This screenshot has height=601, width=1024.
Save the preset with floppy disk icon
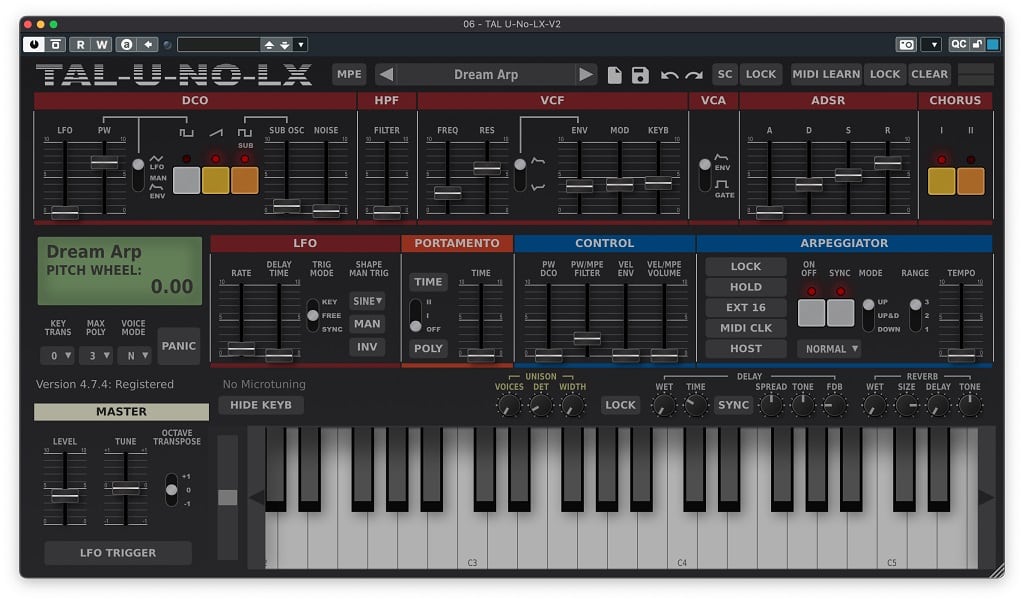point(641,74)
